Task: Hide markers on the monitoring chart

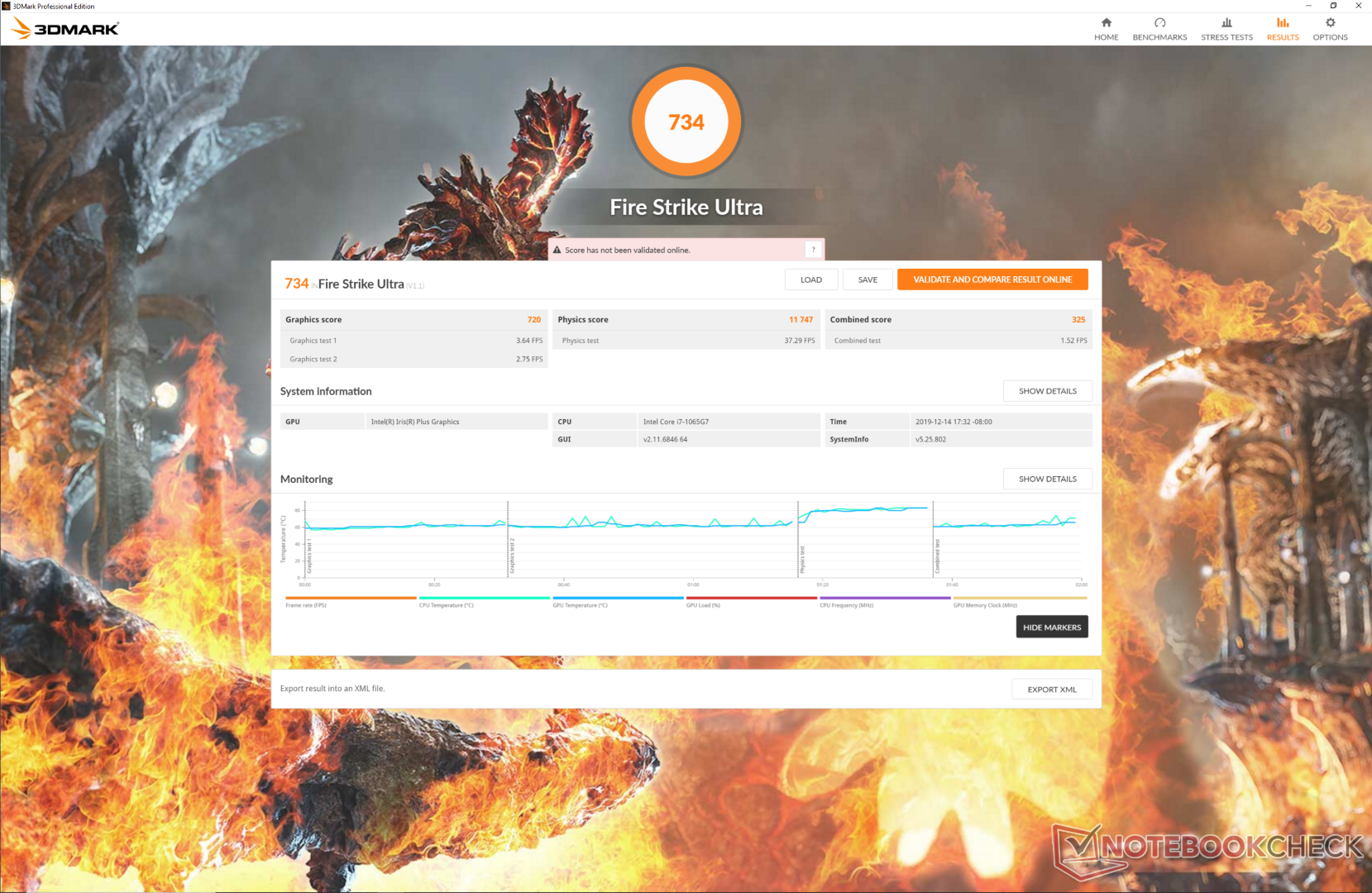Action: 1052,627
